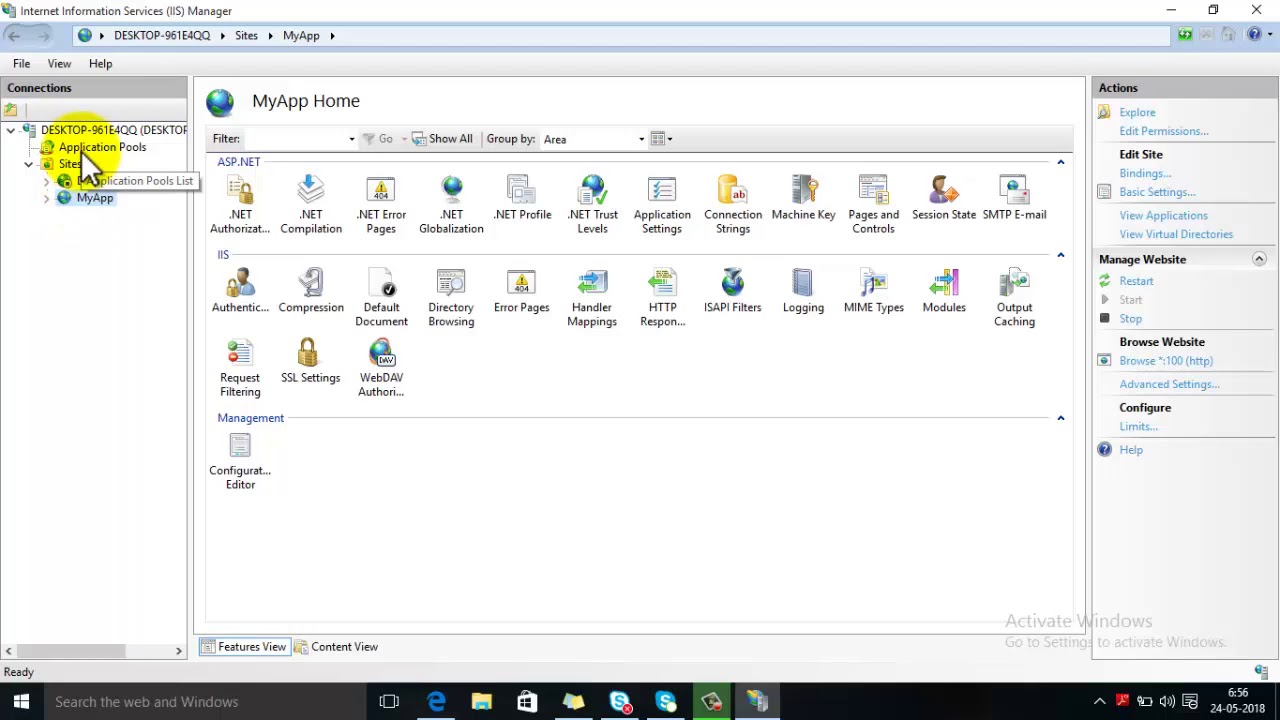Viewport: 1280px width, 720px height.
Task: Stop the website
Action: point(1130,319)
